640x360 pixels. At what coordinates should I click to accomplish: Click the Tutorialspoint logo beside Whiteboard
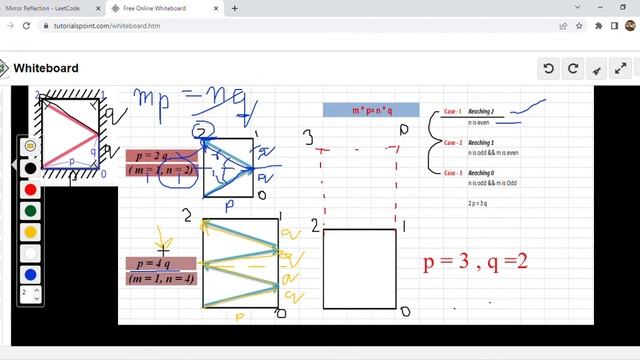3,68
